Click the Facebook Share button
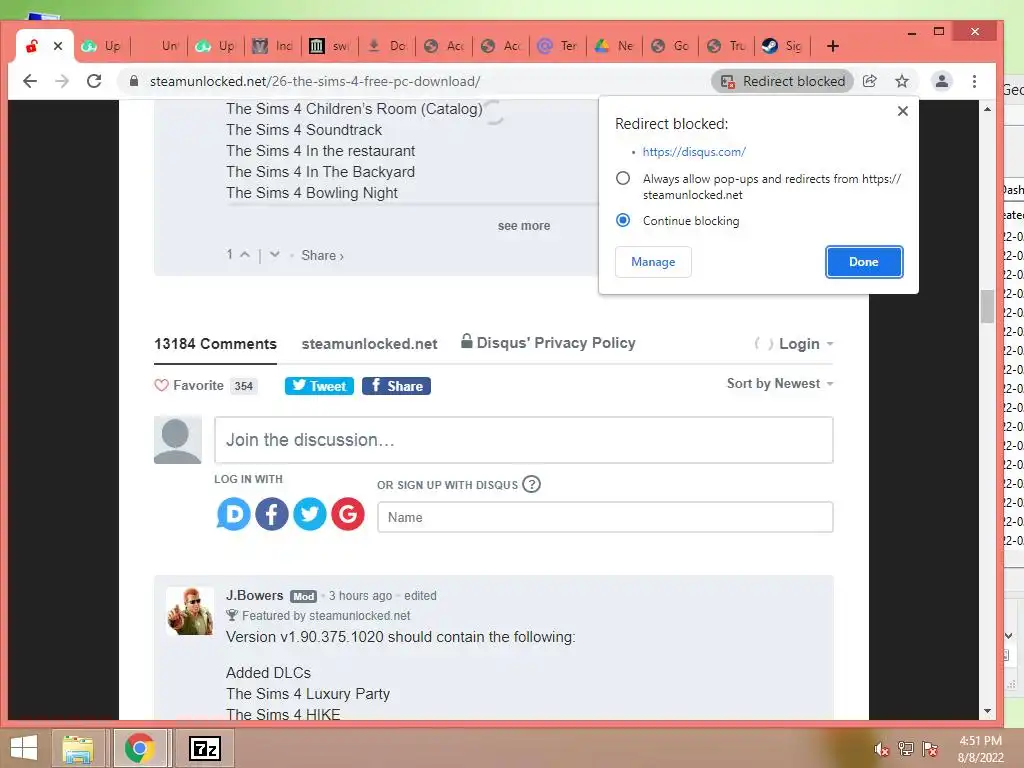Image resolution: width=1024 pixels, height=768 pixels. (x=396, y=386)
